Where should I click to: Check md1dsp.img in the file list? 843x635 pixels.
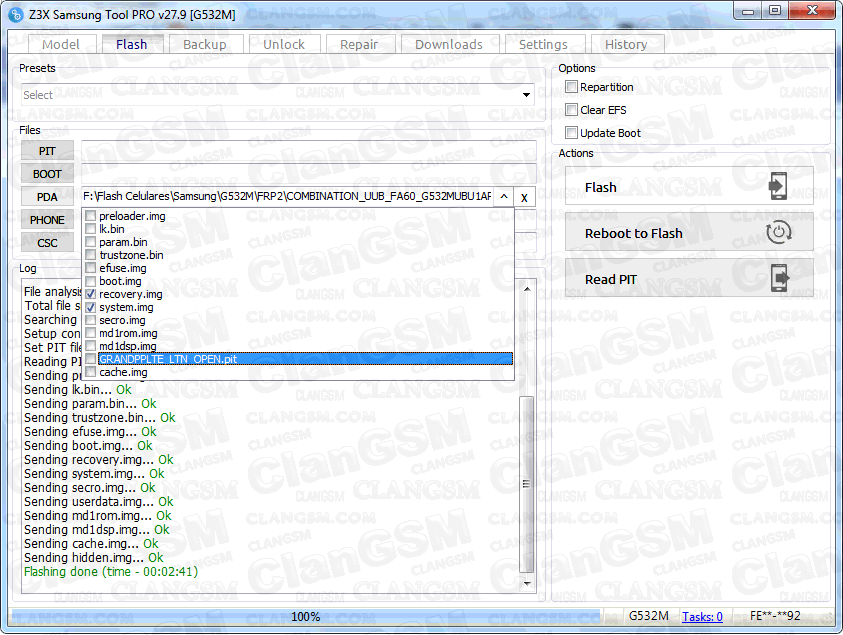(x=90, y=346)
